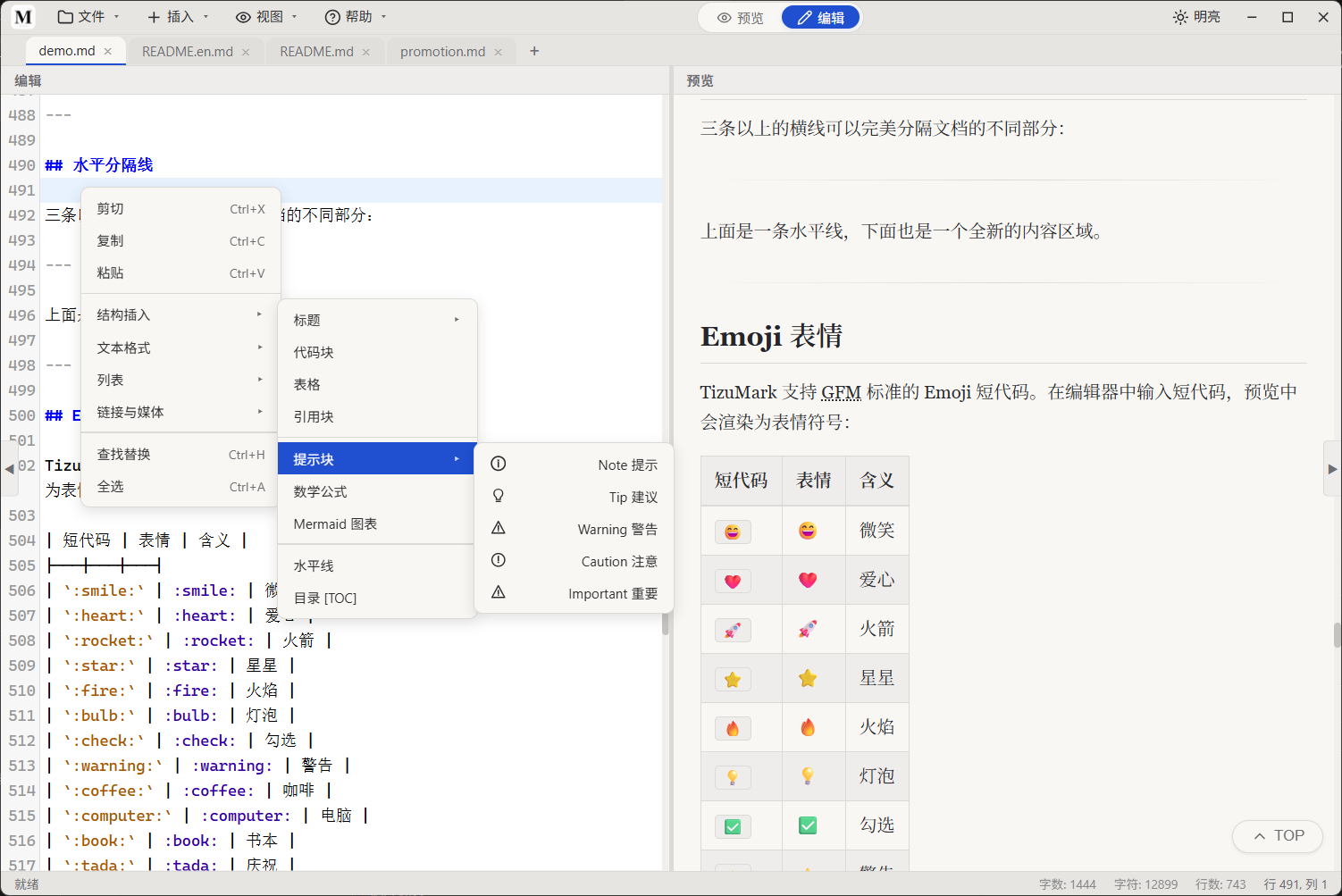1342x896 pixels.
Task: Switch to 编辑 mode
Action: [x=820, y=18]
